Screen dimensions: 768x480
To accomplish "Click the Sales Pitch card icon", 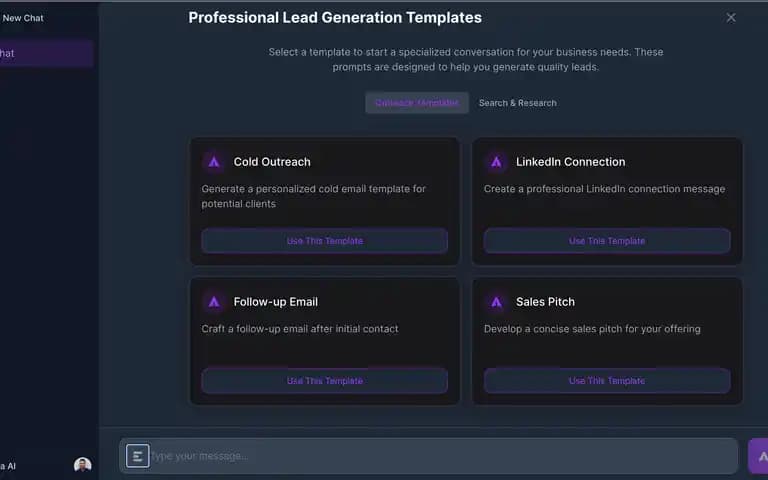I will click(x=496, y=302).
